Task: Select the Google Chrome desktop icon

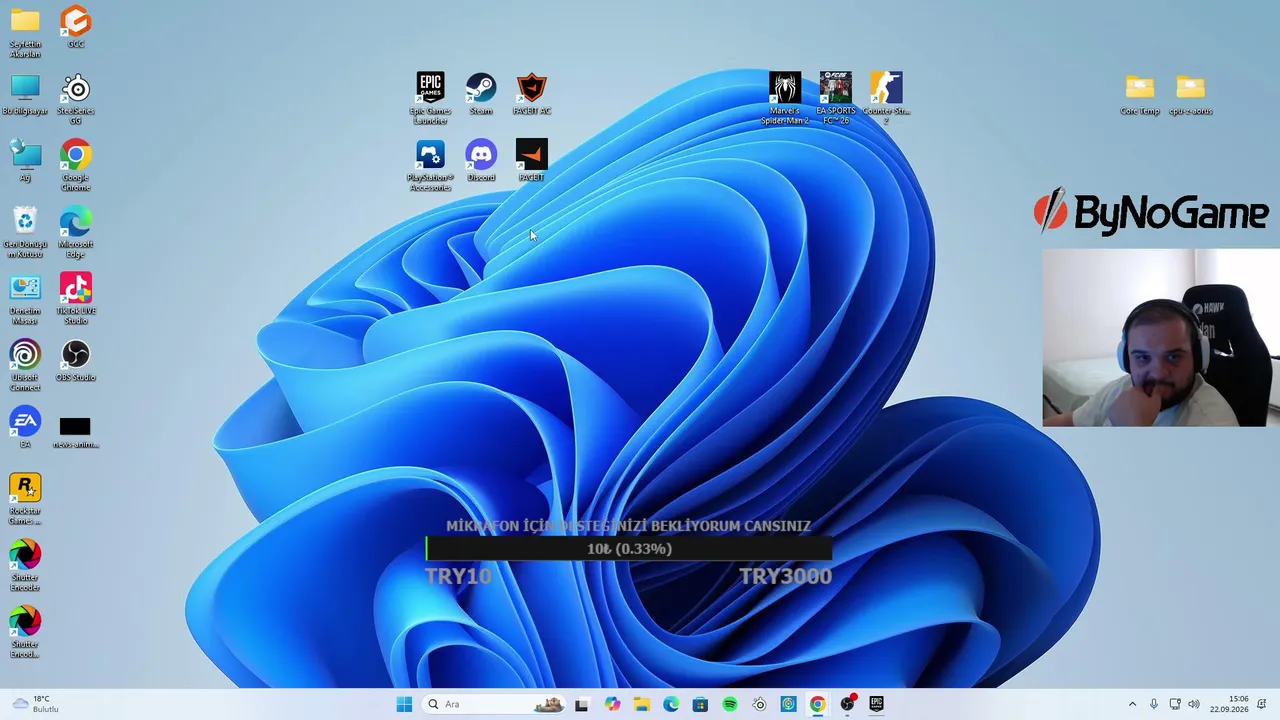Action: point(76,165)
